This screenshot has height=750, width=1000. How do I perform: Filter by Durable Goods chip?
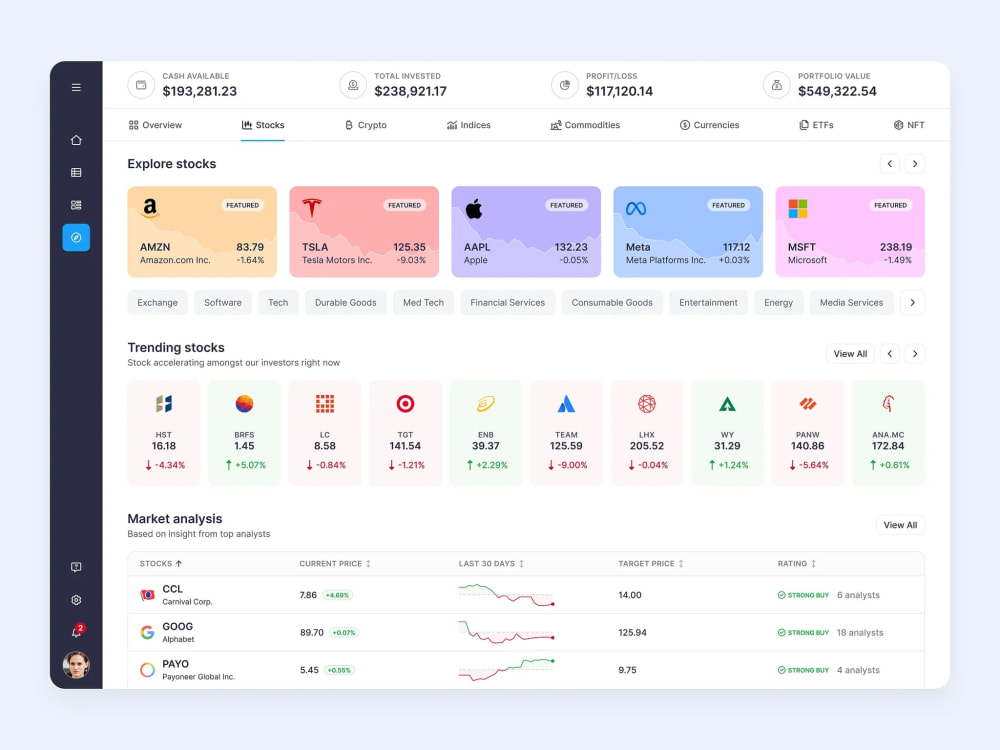pos(346,302)
